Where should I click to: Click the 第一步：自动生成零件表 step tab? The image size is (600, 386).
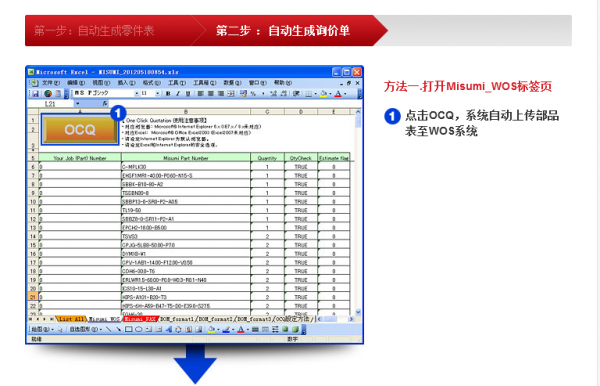point(94,31)
